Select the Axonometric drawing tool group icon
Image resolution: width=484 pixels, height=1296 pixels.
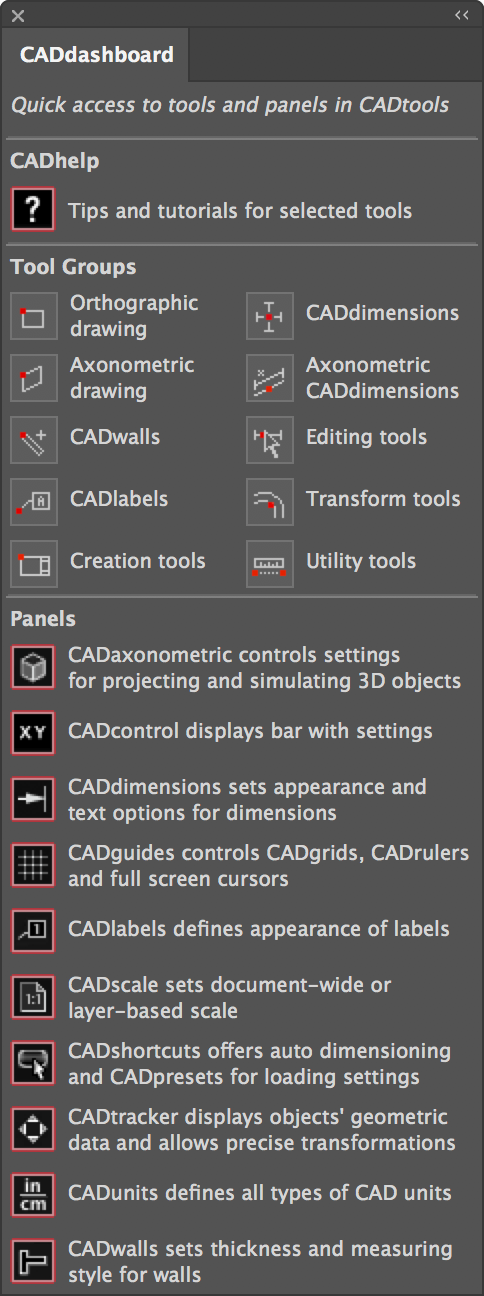[x=34, y=378]
